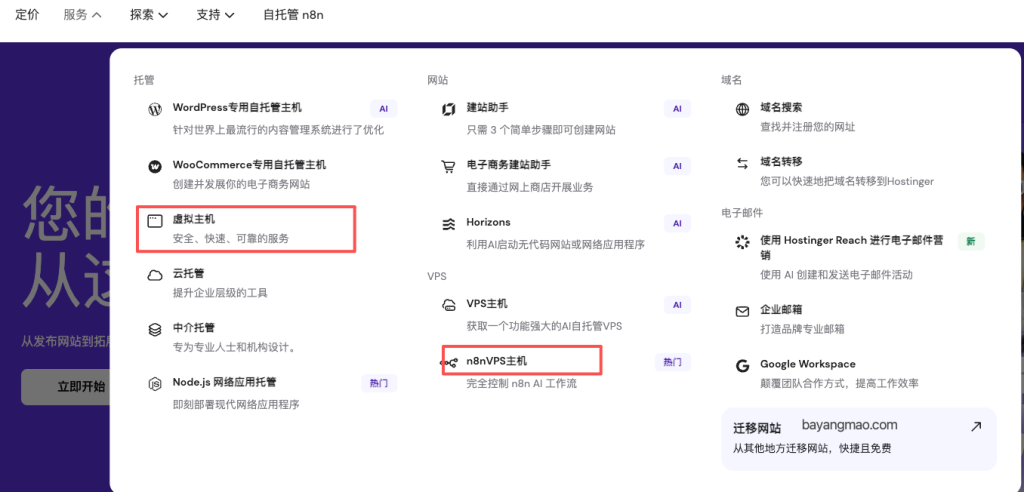This screenshot has width=1024, height=492.
Task: Click the Hostinger Reach spinner icon
Action: (x=743, y=243)
